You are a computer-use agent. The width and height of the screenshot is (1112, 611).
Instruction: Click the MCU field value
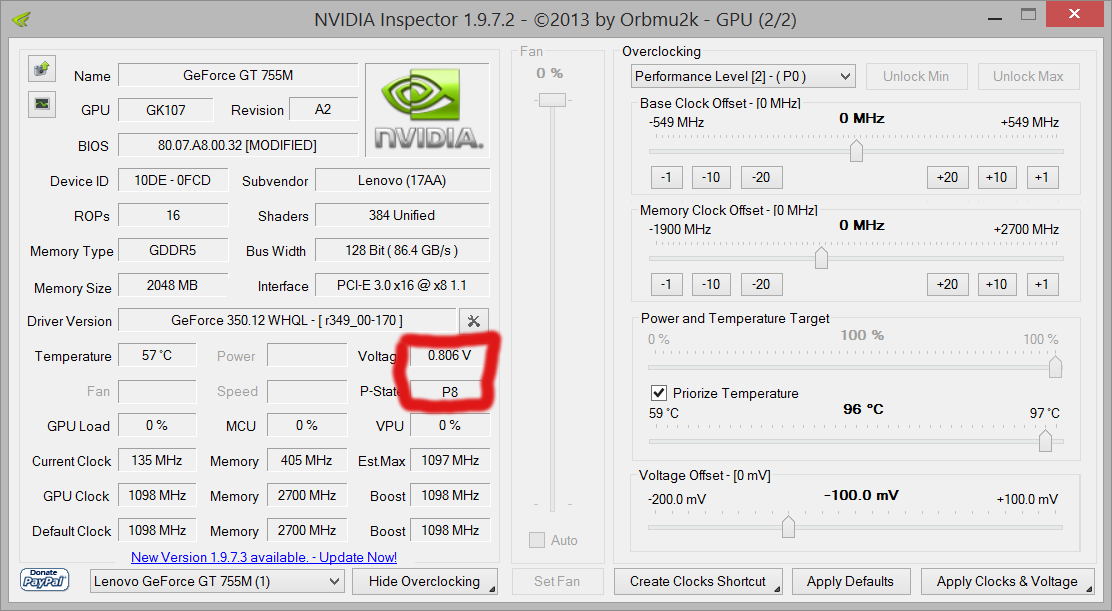click(307, 425)
